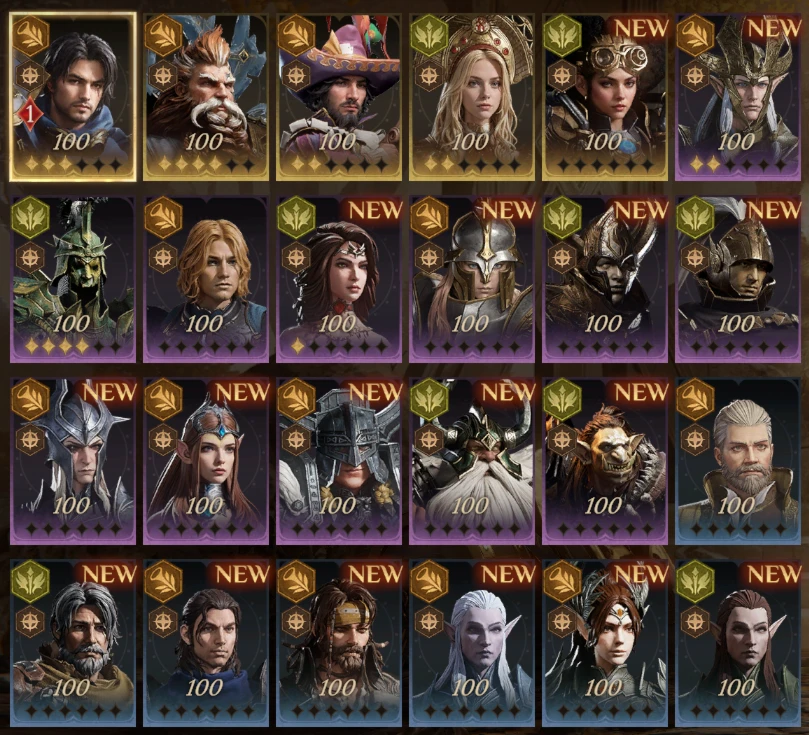Image resolution: width=809 pixels, height=735 pixels.
Task: Click the NEW badge on silver spiked-helmet elf
Action: coord(109,392)
